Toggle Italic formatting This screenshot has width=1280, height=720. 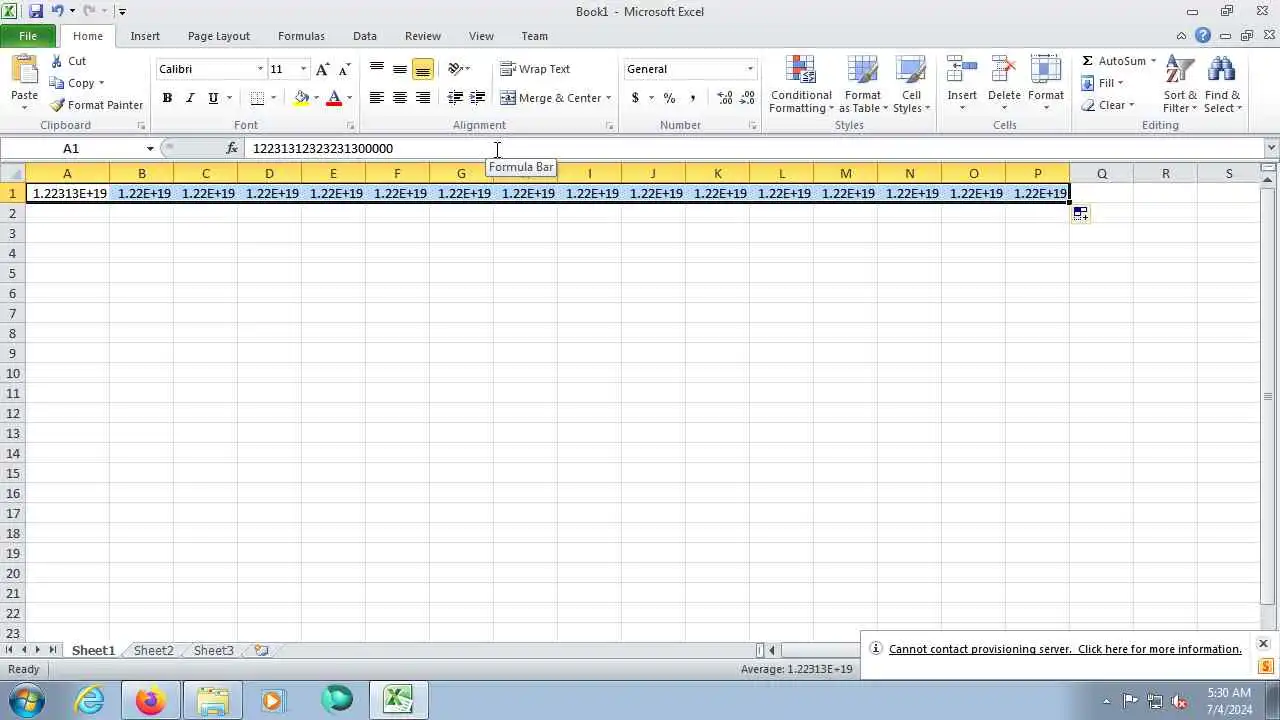click(190, 98)
